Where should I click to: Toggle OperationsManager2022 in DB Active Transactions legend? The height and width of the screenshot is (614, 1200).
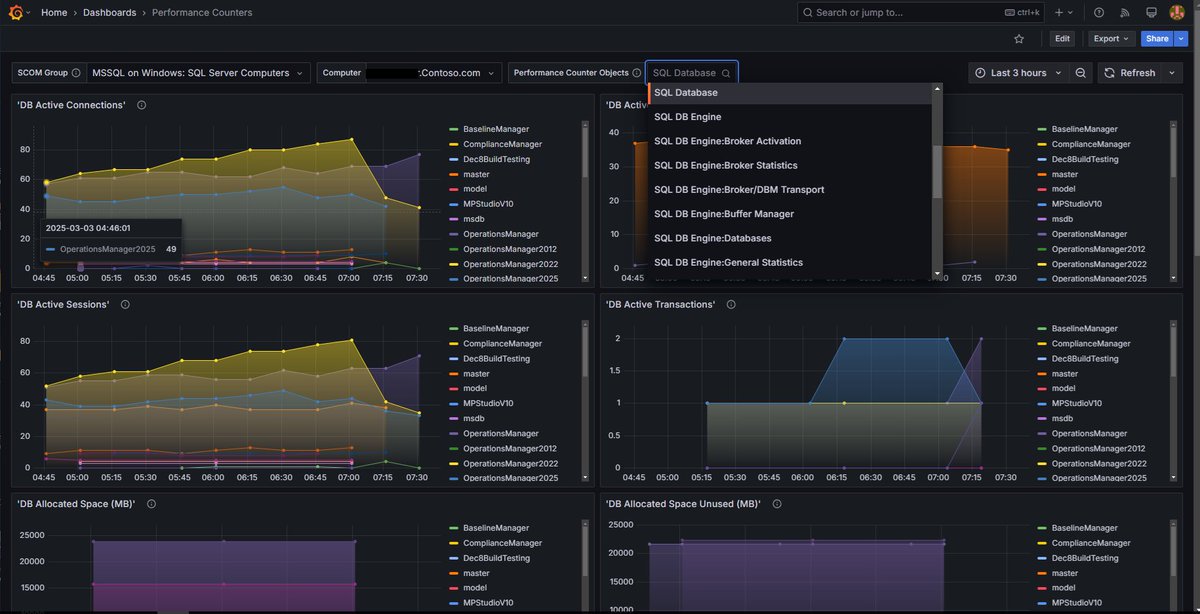tap(1098, 464)
